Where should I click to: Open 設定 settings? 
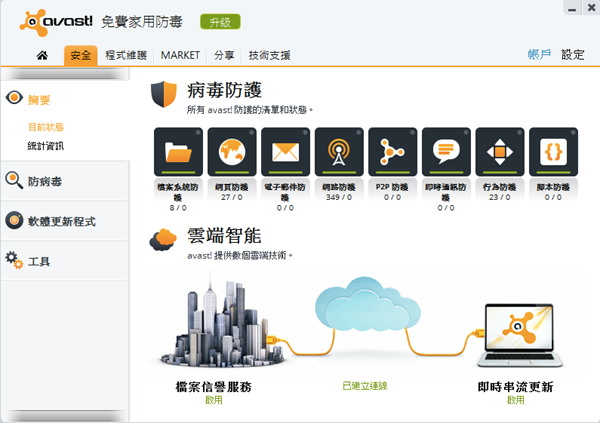(573, 55)
